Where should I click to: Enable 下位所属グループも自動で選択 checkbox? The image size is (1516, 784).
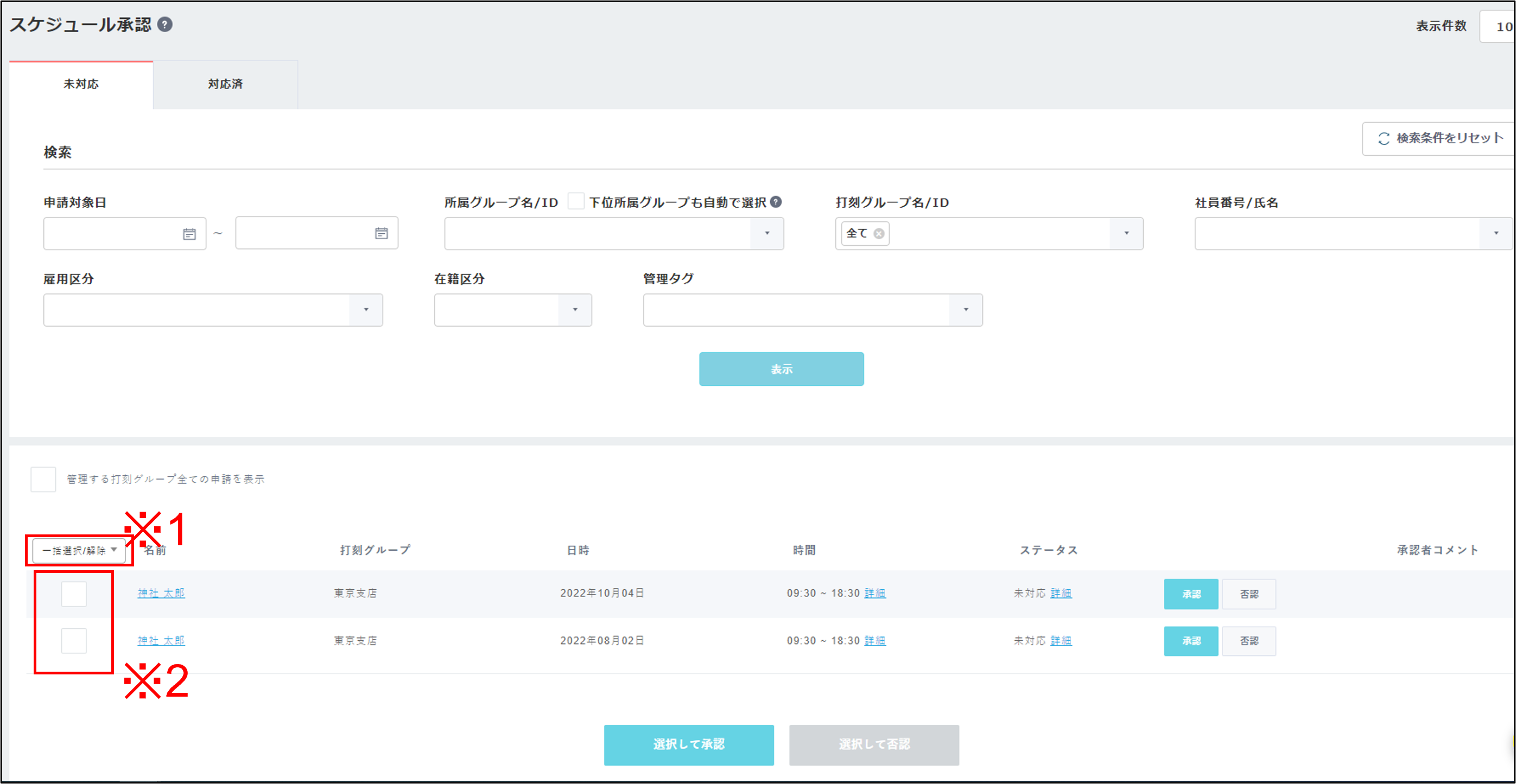[x=575, y=202]
